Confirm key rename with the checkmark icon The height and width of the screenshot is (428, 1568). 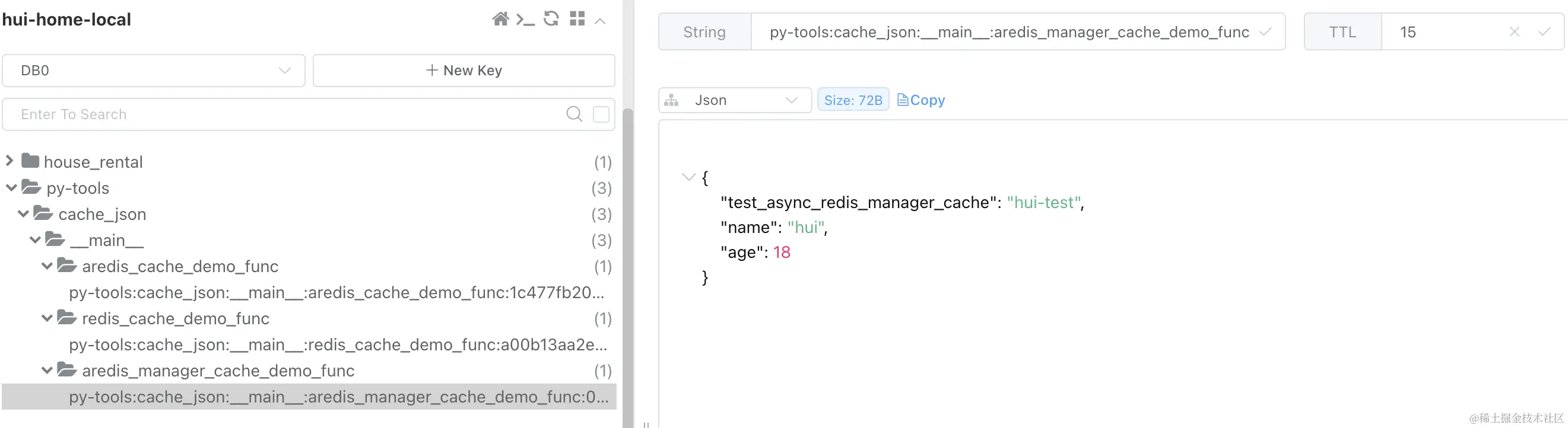click(x=1266, y=31)
